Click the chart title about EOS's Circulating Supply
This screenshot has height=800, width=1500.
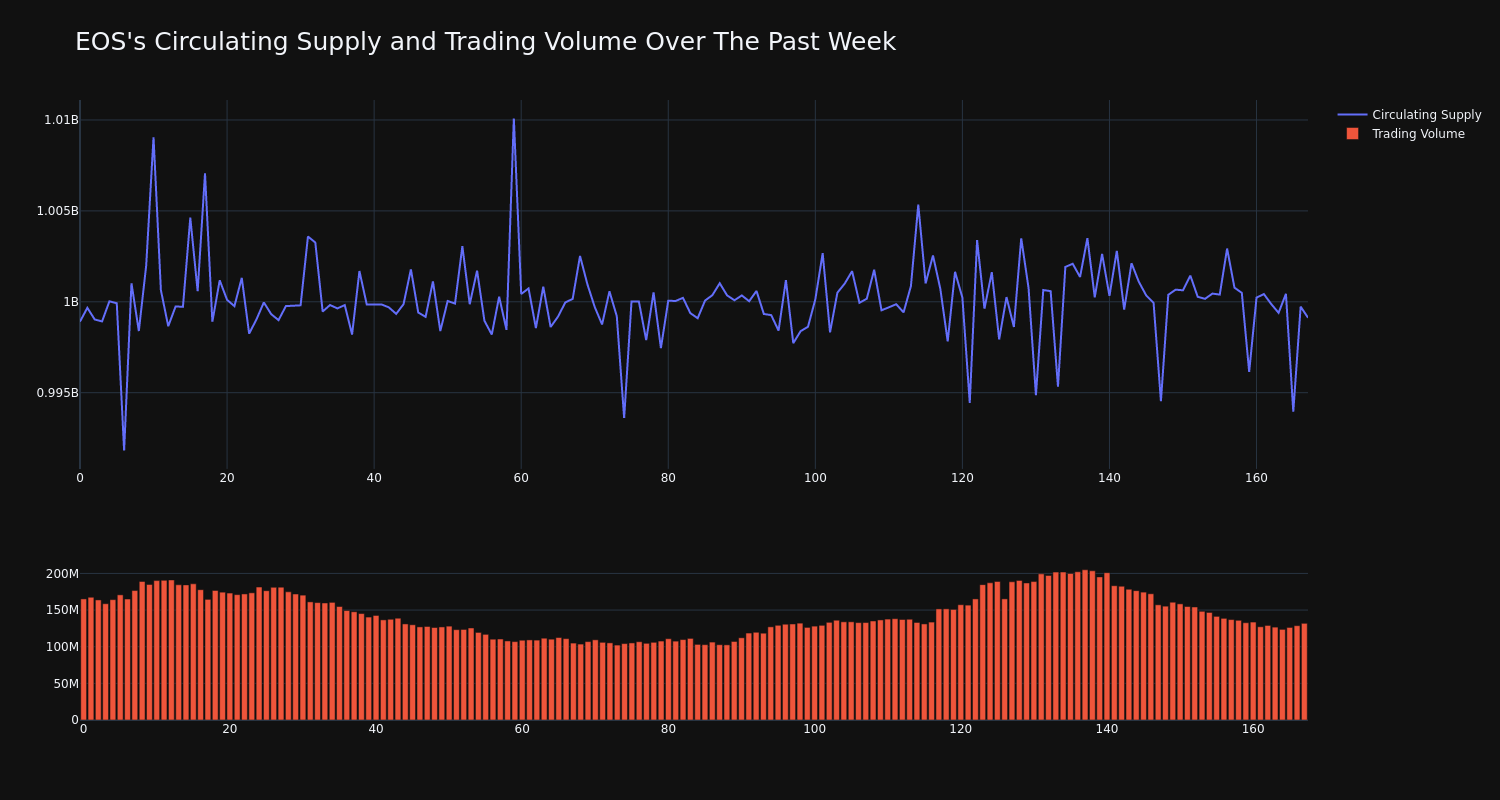tap(485, 42)
